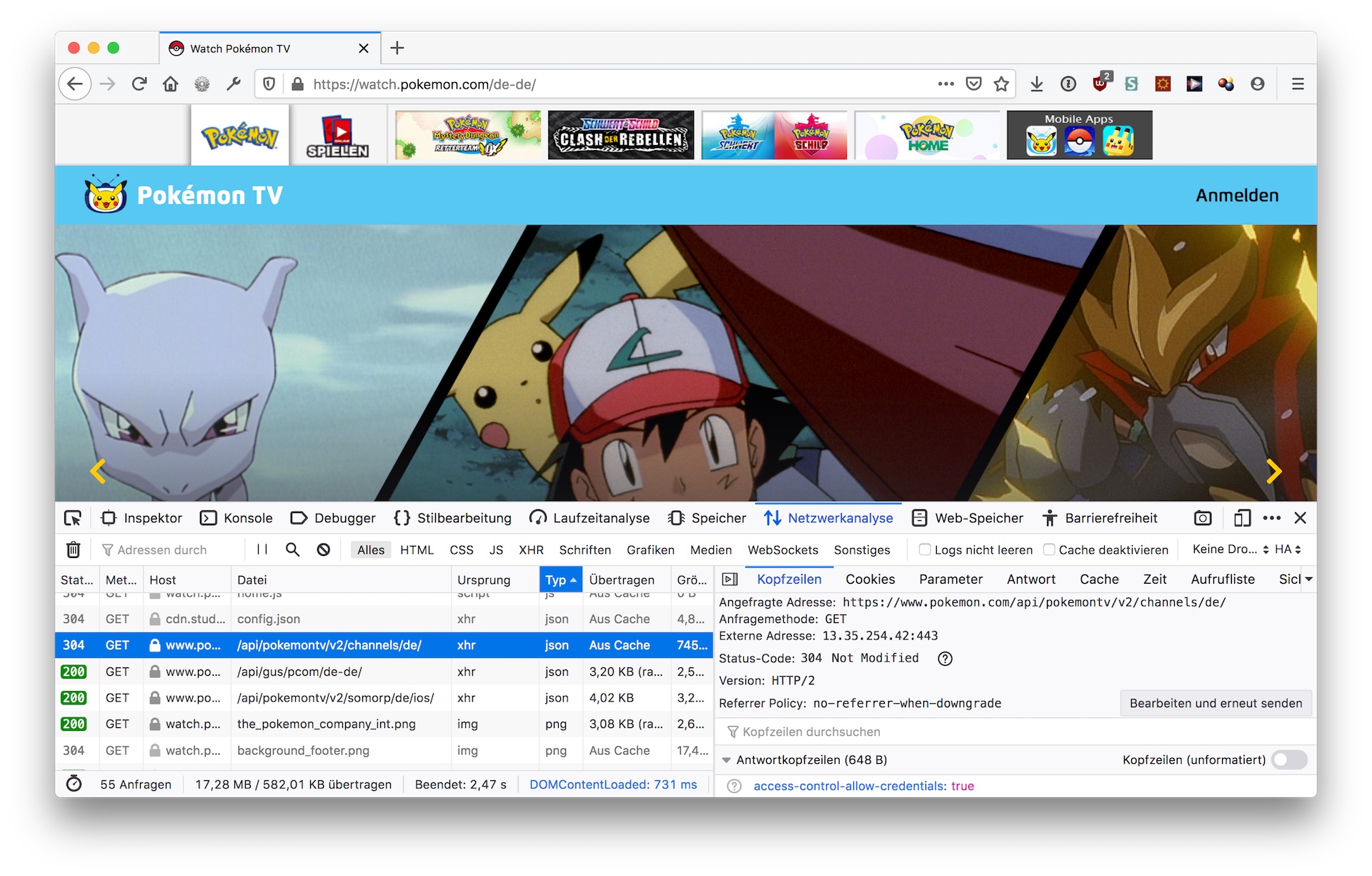The height and width of the screenshot is (876, 1372).
Task: Click the Anmelden link
Action: pos(1237,195)
